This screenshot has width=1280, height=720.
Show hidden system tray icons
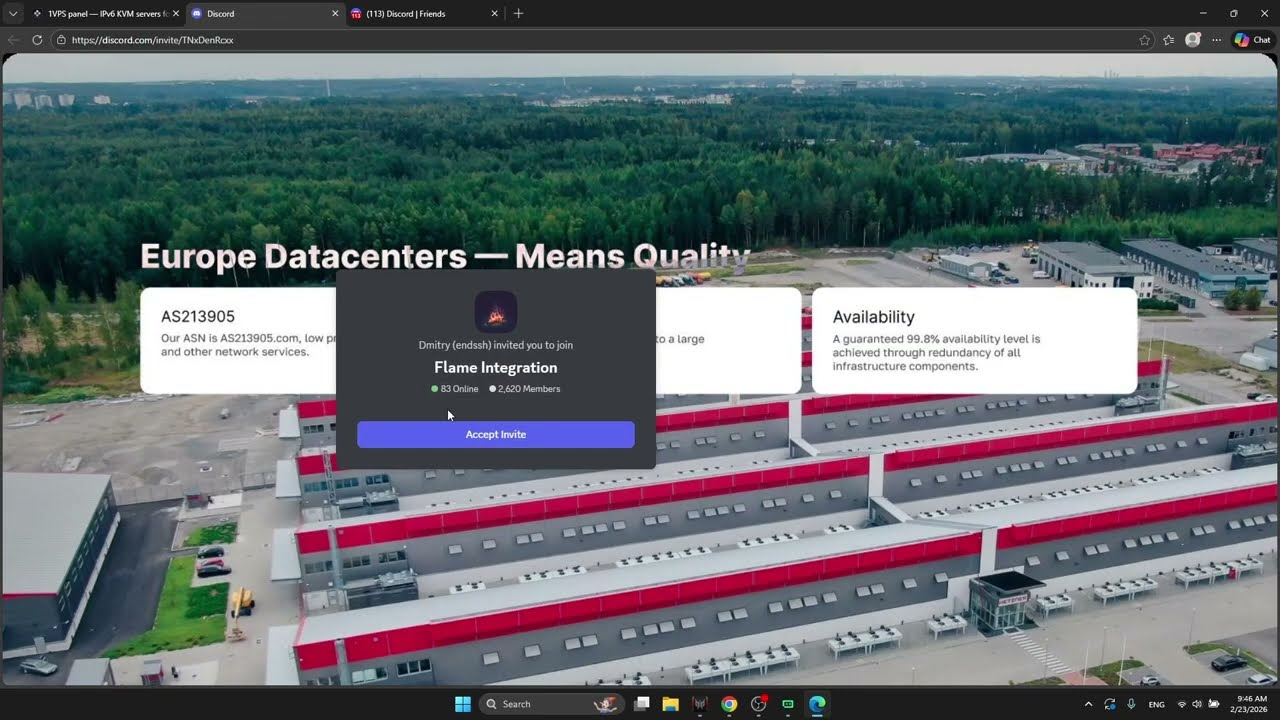pyautogui.click(x=1088, y=704)
